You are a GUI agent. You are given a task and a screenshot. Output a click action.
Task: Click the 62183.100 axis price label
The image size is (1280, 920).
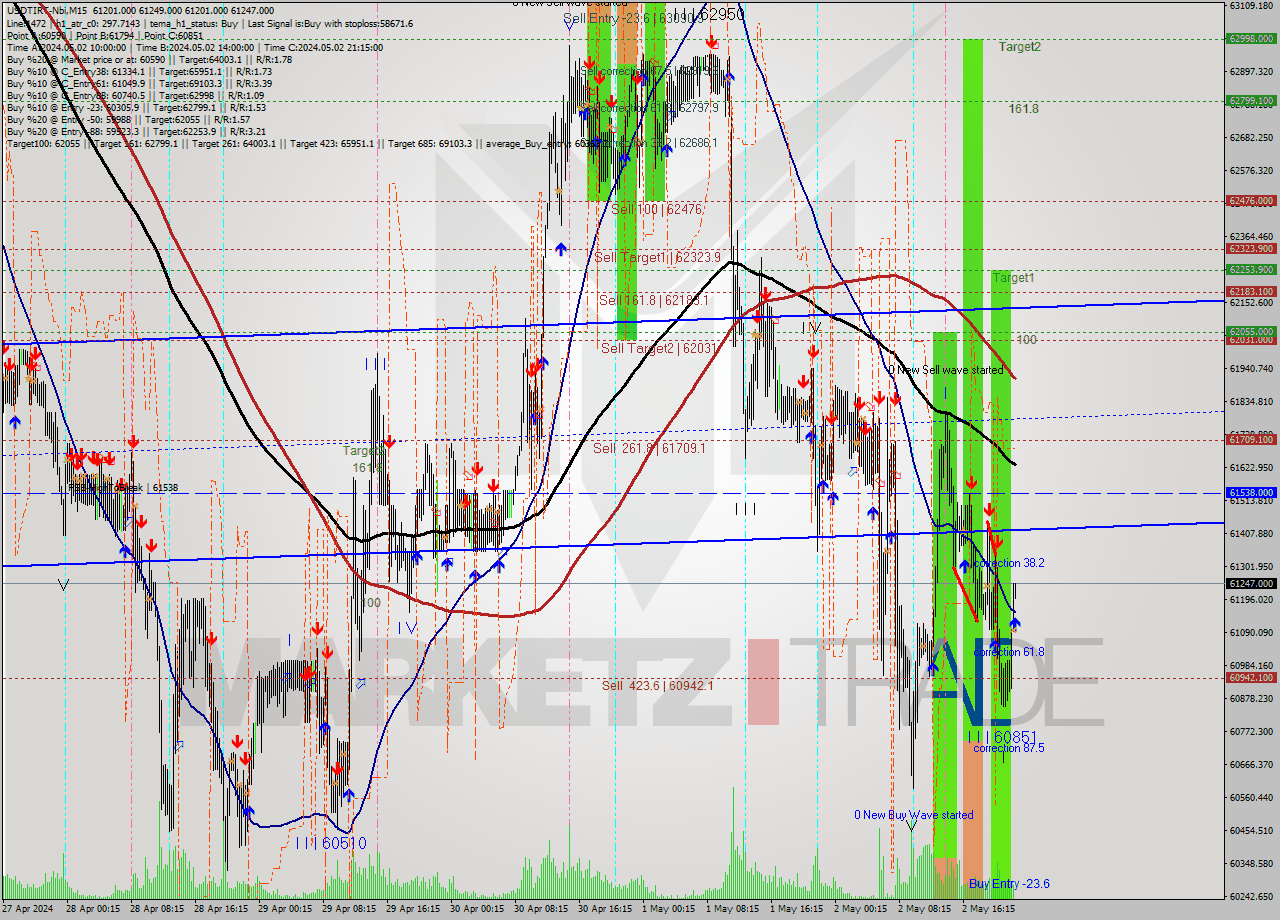1250,292
